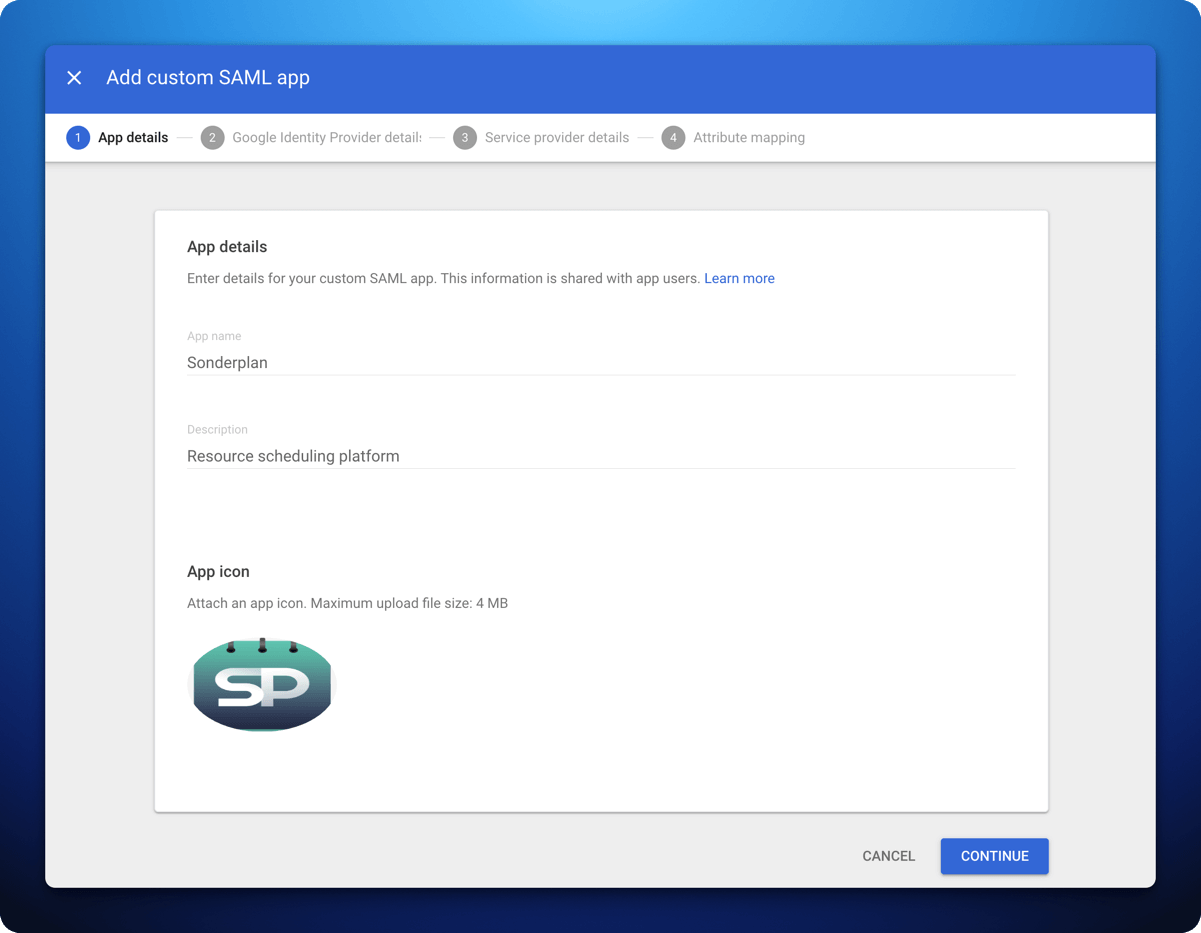
Task: Click the numbered circle showing 2
Action: (212, 137)
